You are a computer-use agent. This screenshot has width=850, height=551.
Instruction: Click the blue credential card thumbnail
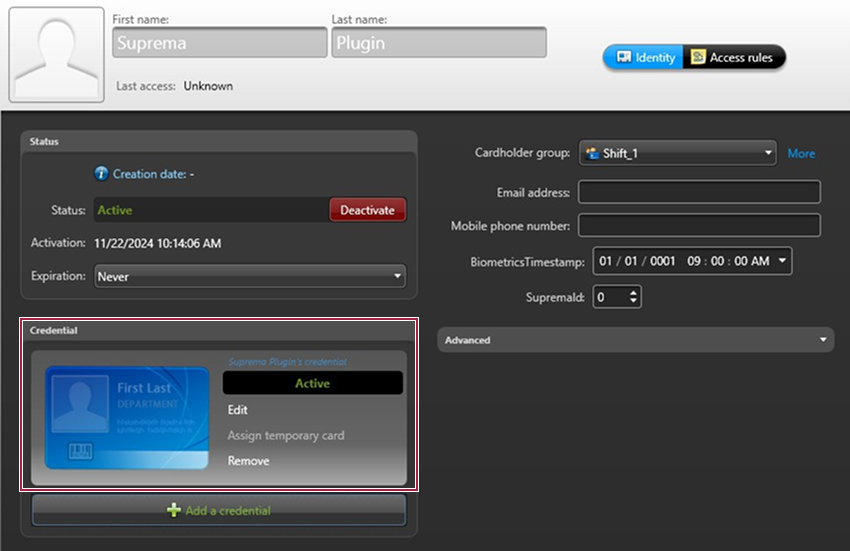(x=127, y=418)
